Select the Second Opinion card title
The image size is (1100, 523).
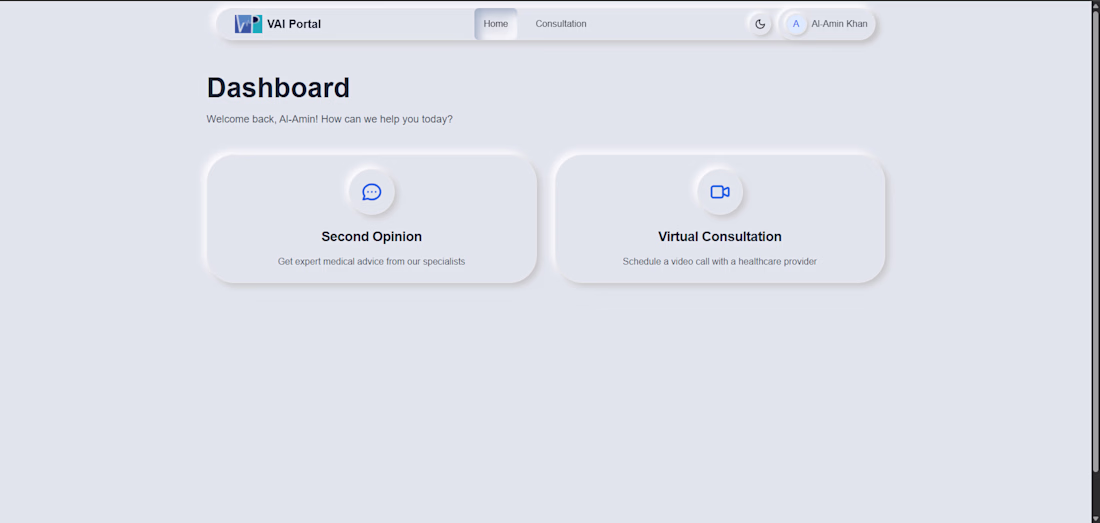point(371,237)
